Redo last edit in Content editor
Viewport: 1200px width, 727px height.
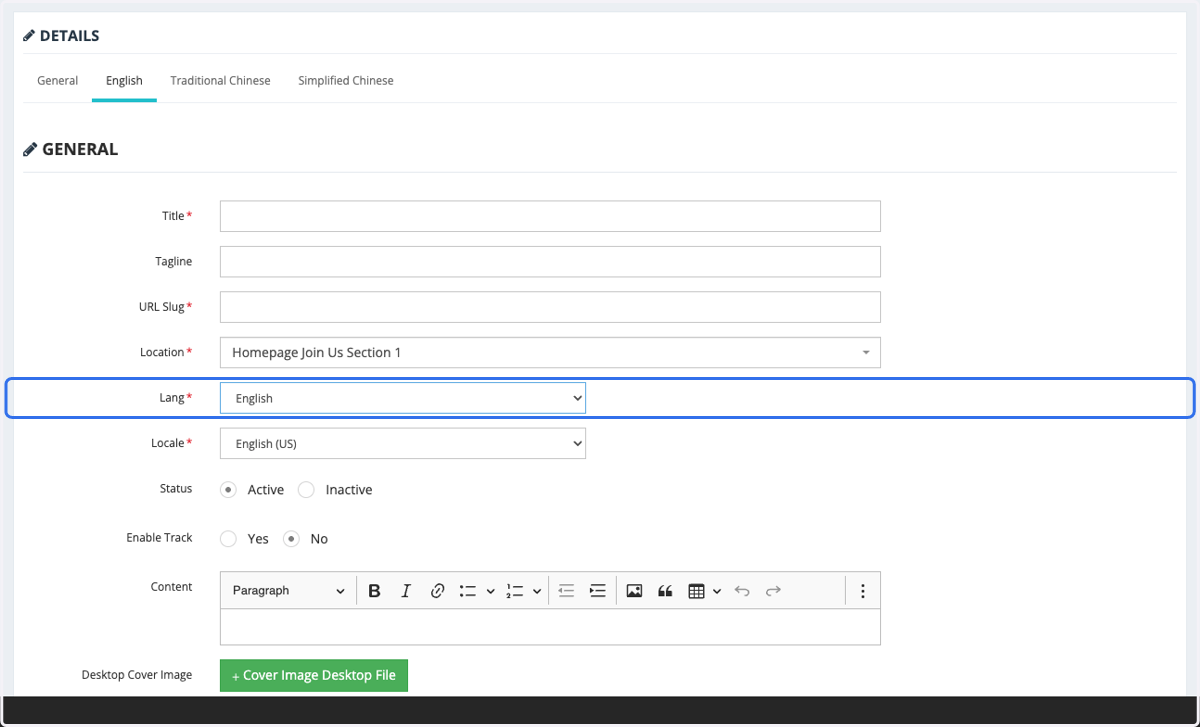pyautogui.click(x=773, y=591)
